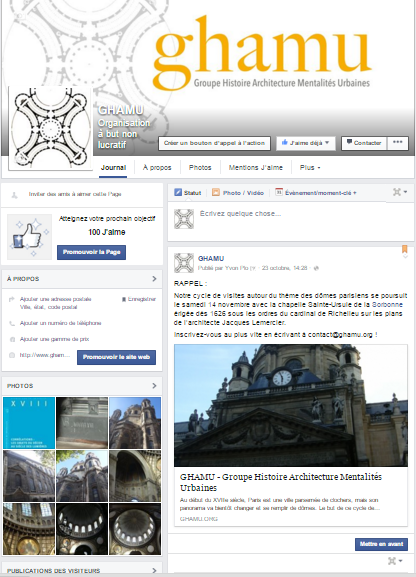Click the Événement/moment-clé calendar icon
The width and height of the screenshot is (416, 577).
coord(279,192)
